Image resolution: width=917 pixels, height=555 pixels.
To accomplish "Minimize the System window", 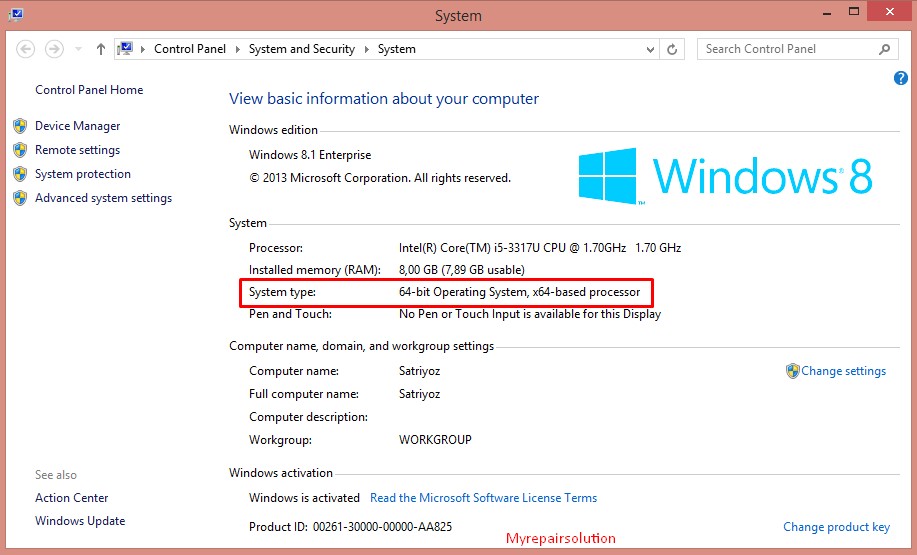I will click(827, 13).
